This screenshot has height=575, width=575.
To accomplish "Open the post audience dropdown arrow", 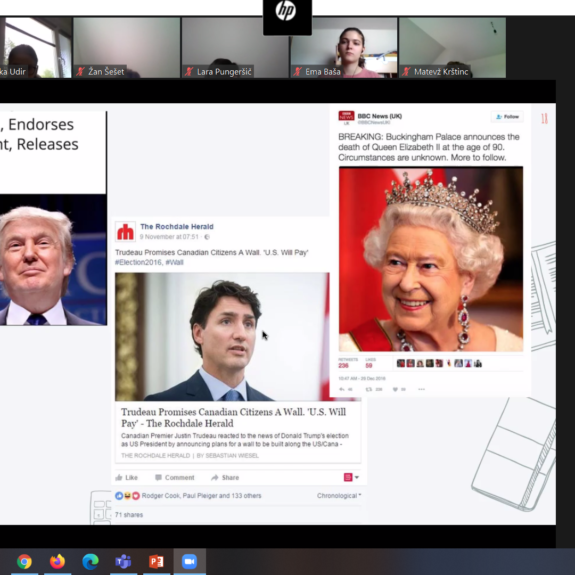I will point(357,477).
